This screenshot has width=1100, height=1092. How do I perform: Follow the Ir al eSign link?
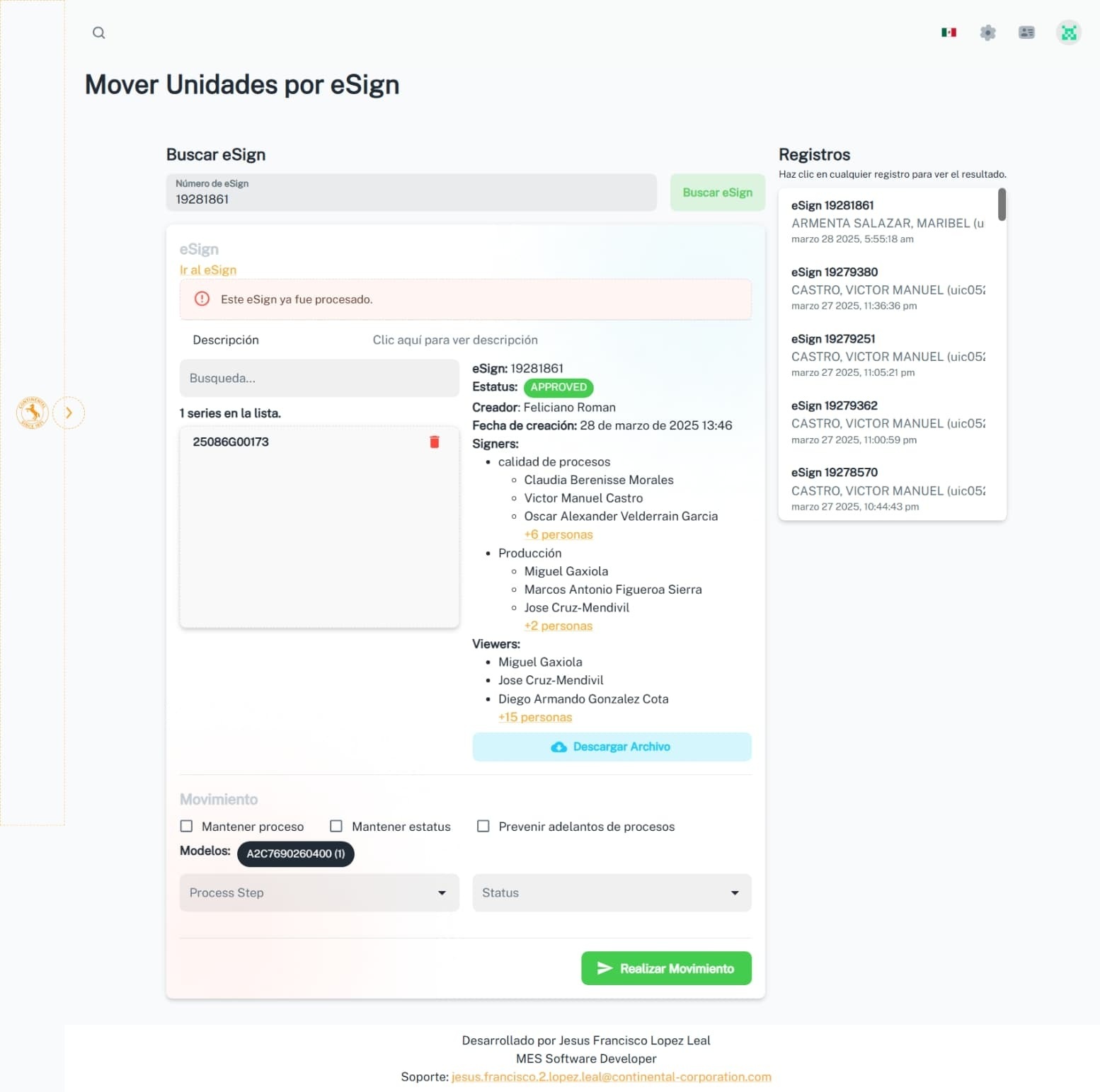point(208,270)
